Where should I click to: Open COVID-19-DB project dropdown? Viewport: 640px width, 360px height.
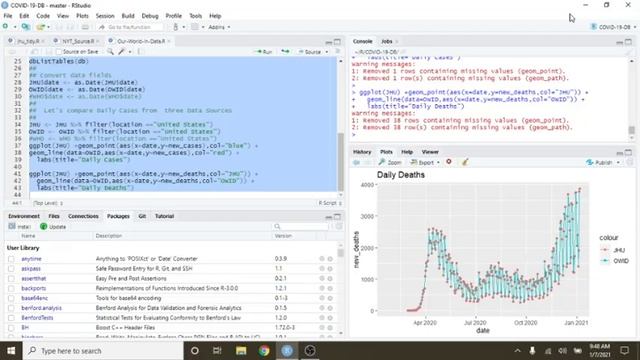tap(613, 27)
